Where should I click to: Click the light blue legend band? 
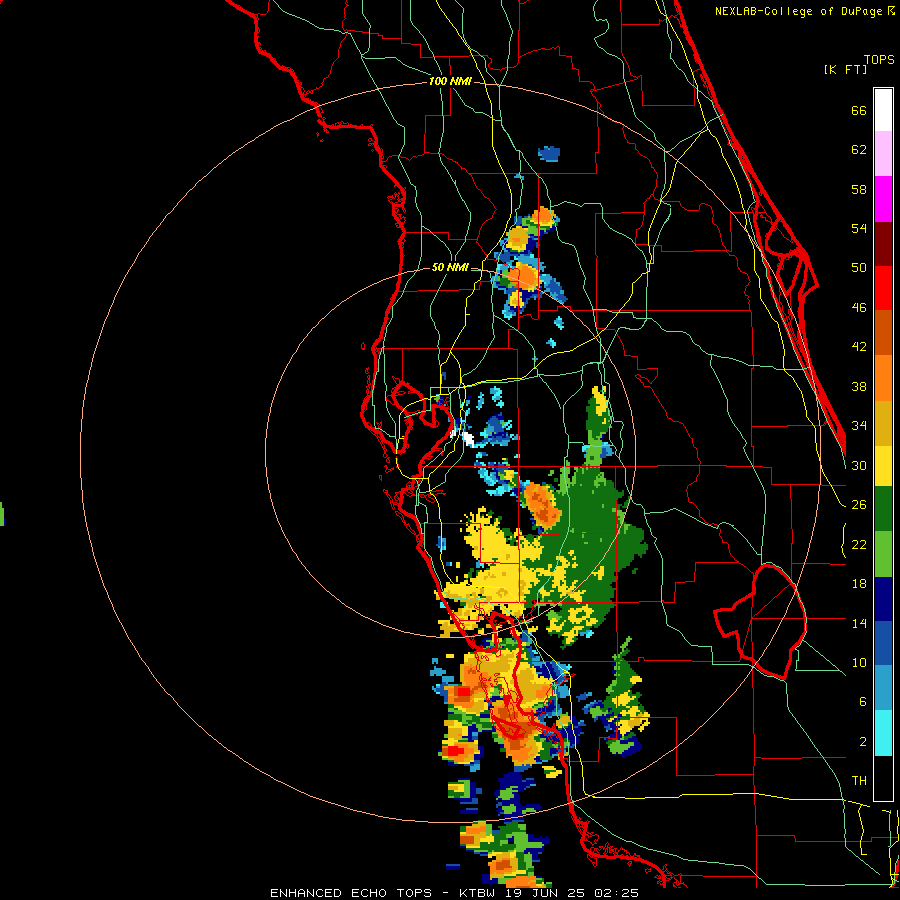883,688
